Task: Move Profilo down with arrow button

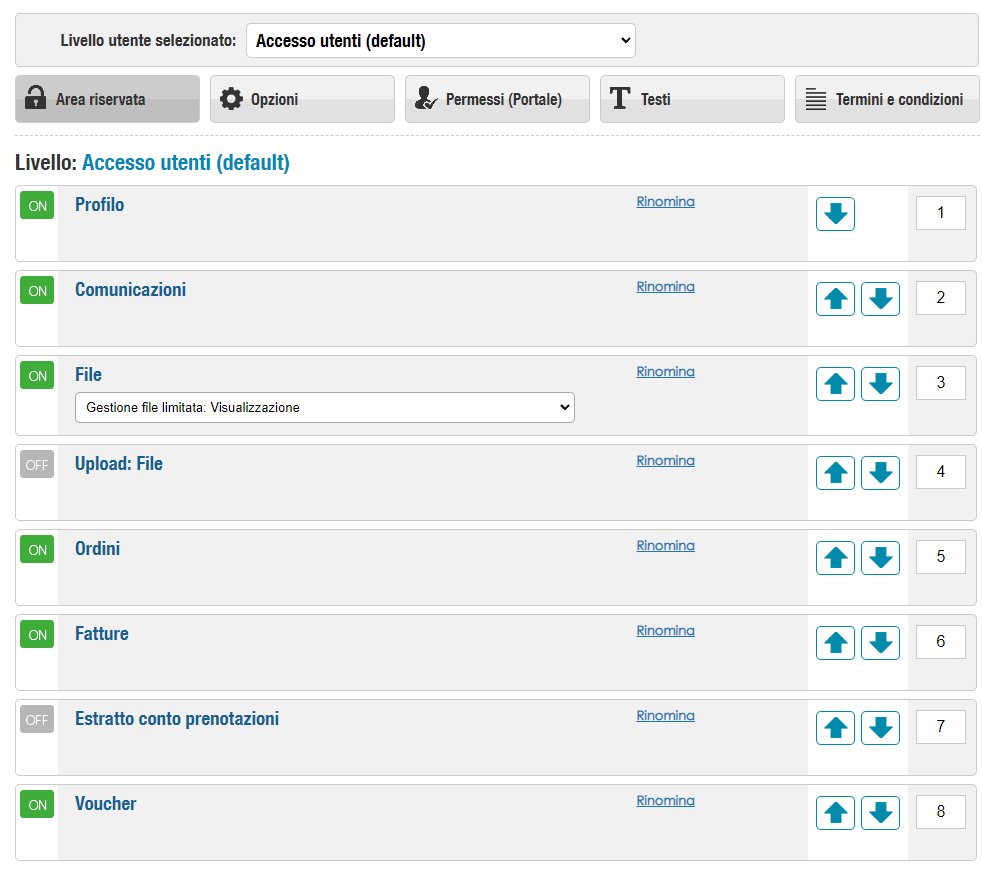Action: (835, 213)
